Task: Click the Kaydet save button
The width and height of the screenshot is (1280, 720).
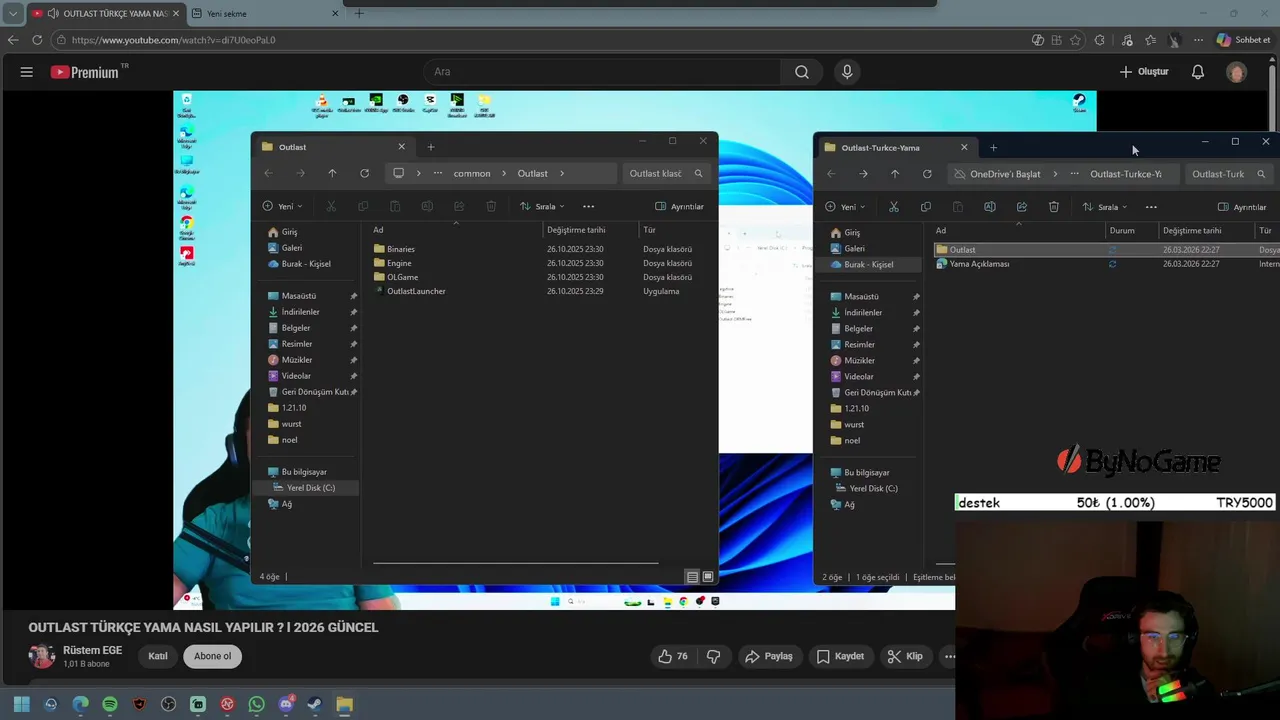Action: click(x=840, y=656)
